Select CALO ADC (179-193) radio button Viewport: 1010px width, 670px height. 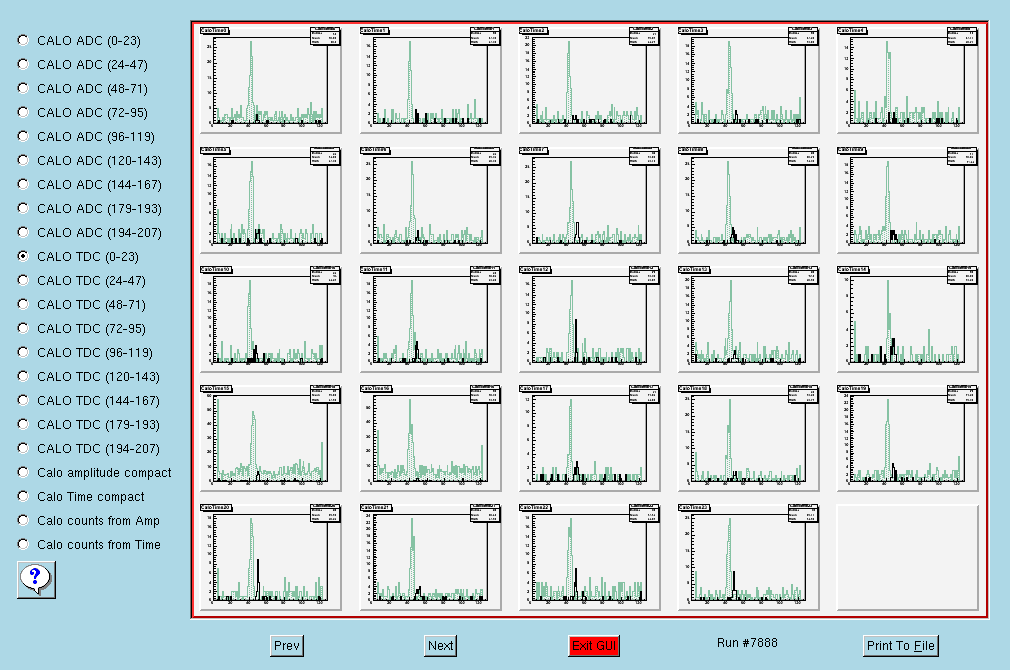[23, 209]
